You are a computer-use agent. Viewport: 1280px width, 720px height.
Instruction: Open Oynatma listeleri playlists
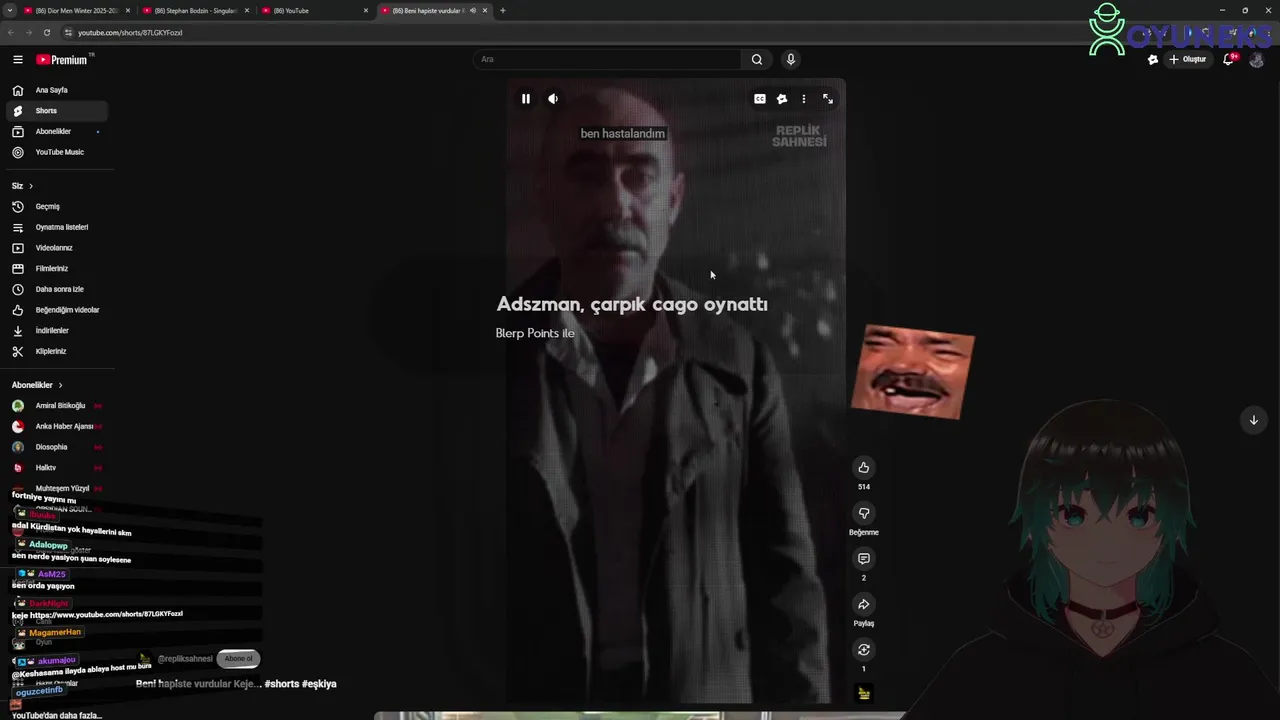[56, 227]
